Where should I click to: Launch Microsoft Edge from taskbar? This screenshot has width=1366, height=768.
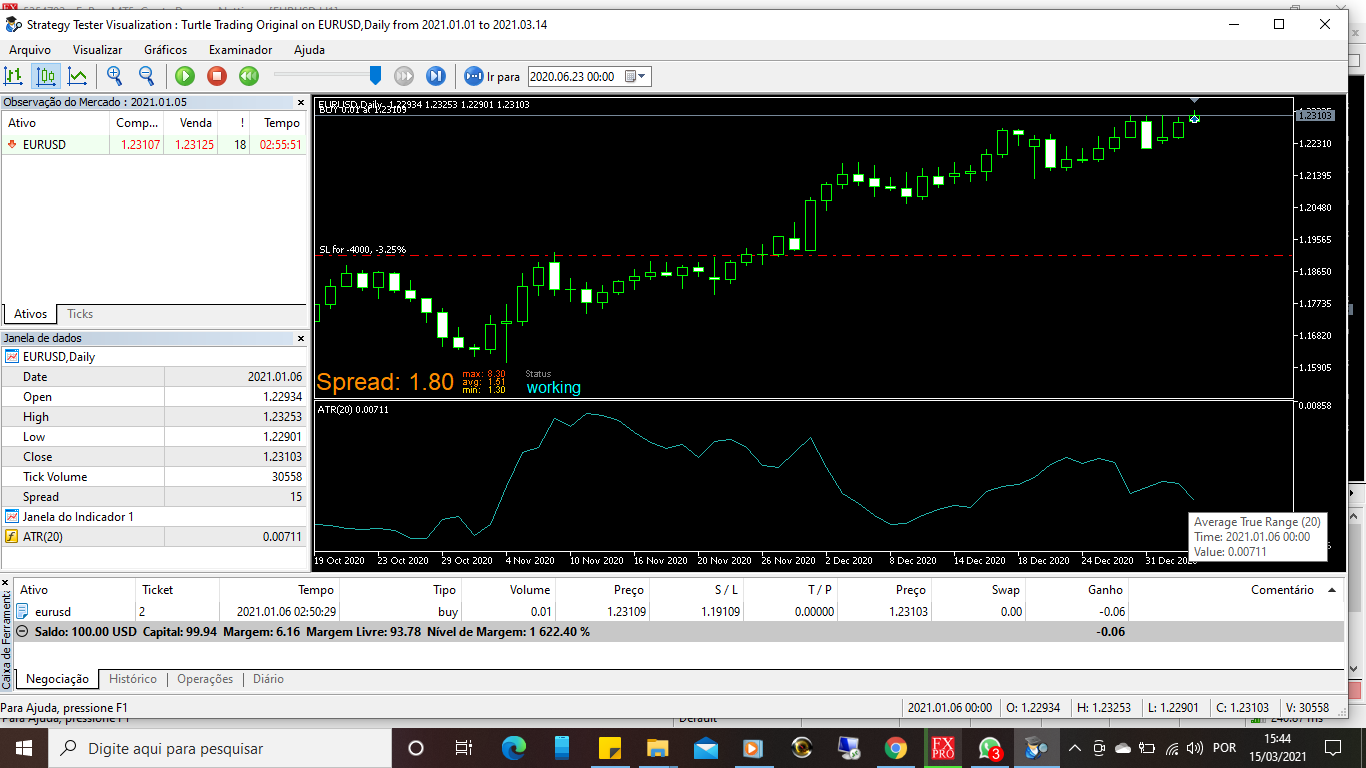tap(513, 748)
